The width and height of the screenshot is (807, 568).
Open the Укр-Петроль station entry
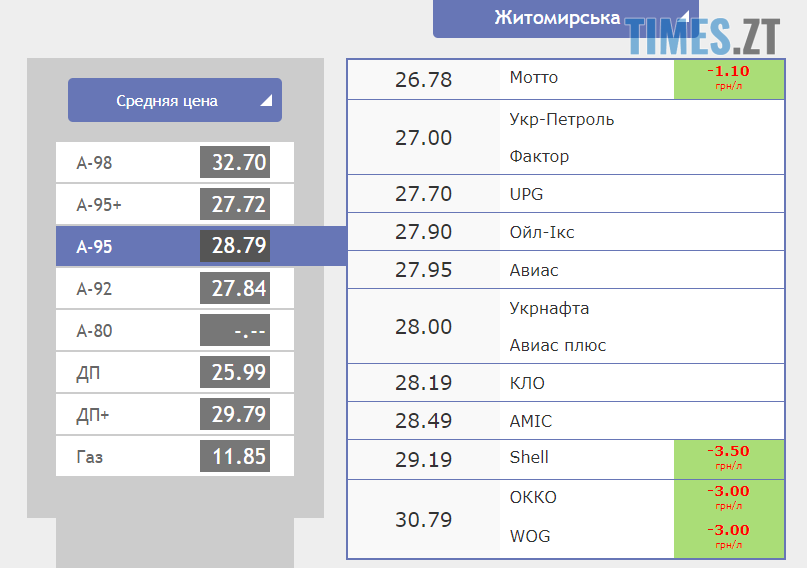point(561,120)
